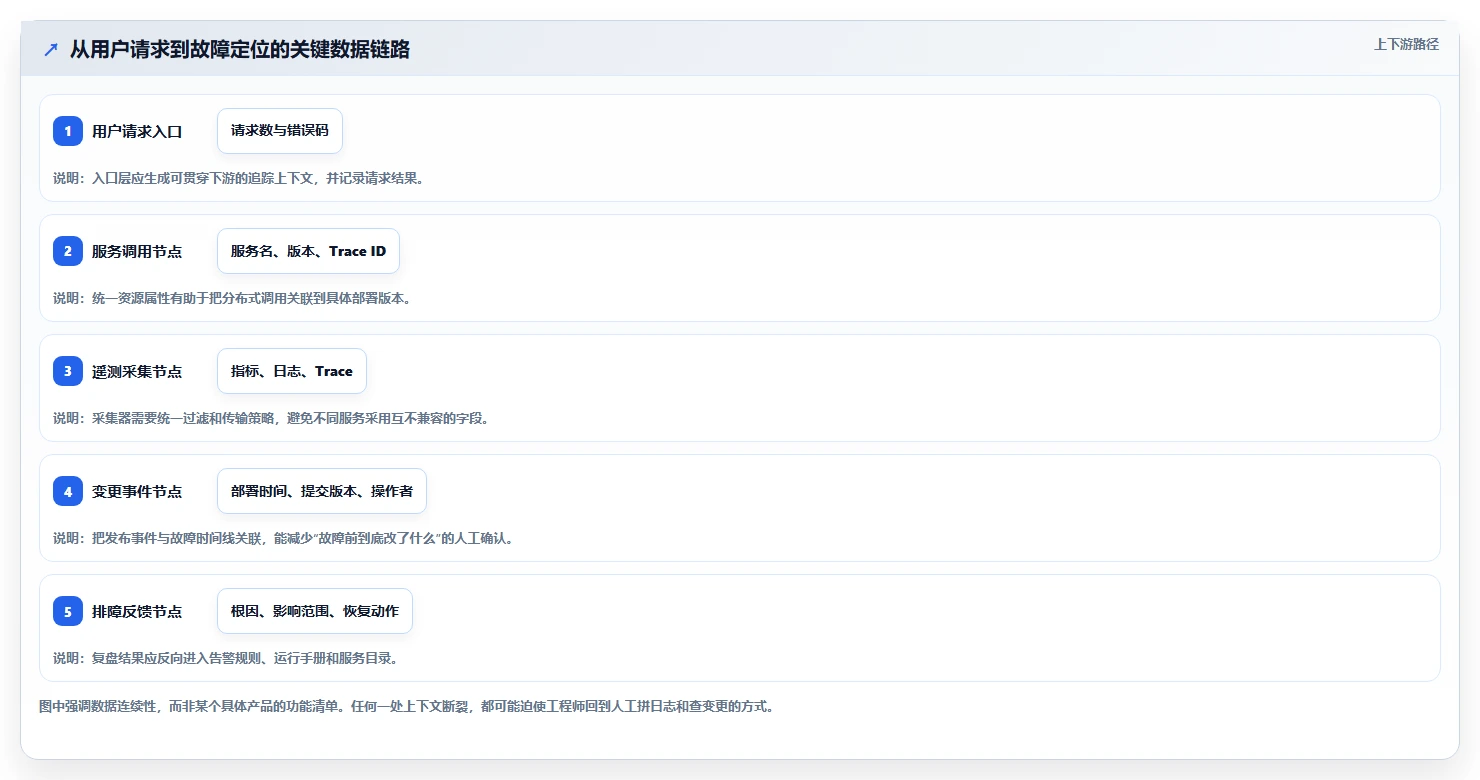Click the number 4 step badge
1480x780 pixels.
(x=68, y=491)
